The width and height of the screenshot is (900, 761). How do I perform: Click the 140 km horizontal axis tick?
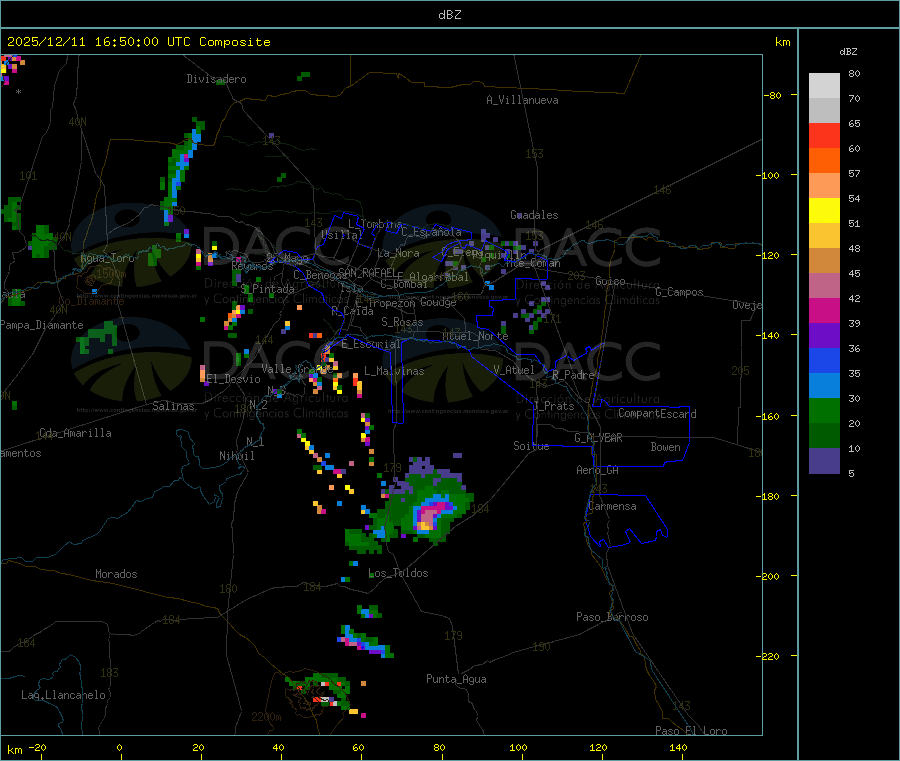[x=678, y=748]
